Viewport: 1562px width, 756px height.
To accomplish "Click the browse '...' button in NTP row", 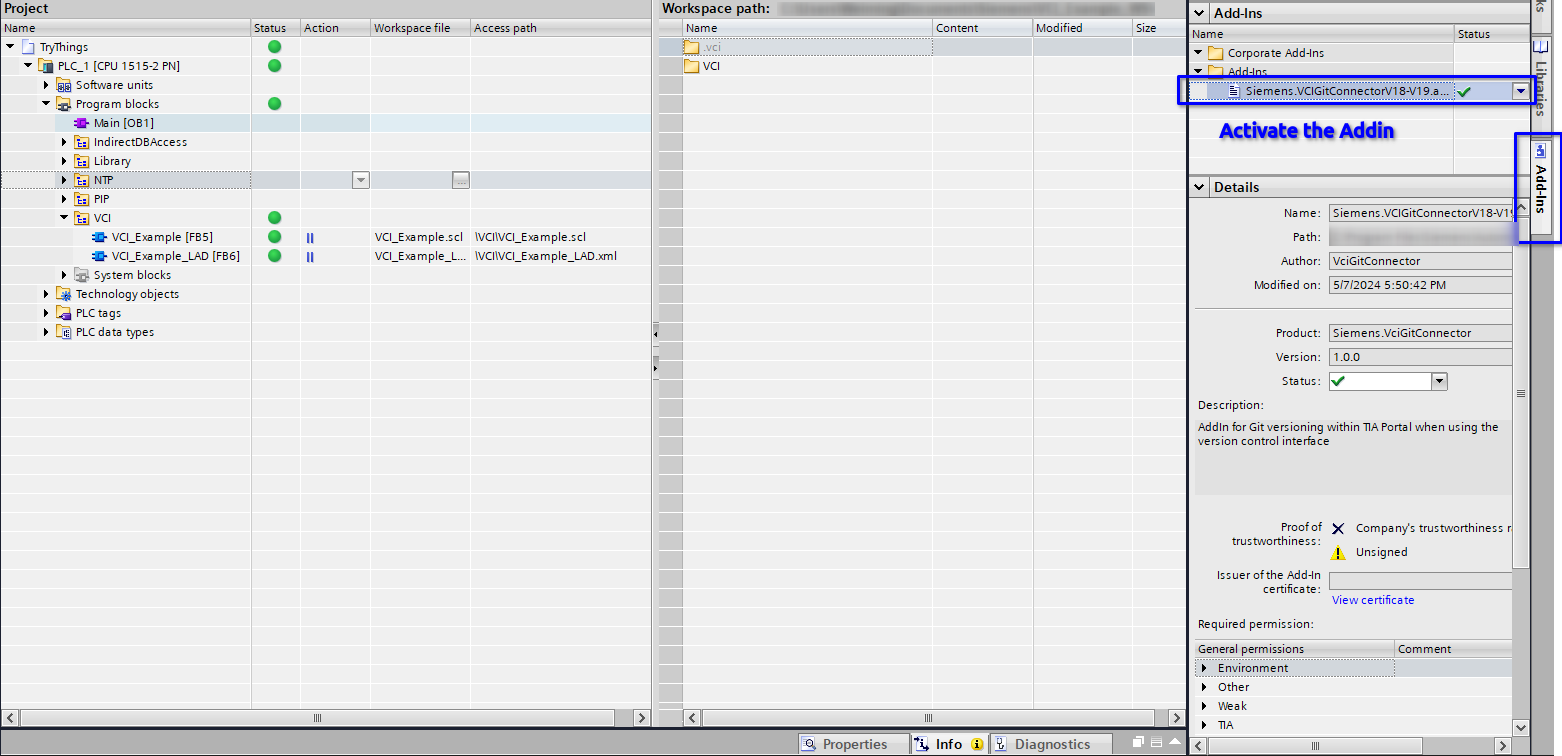I will [460, 180].
